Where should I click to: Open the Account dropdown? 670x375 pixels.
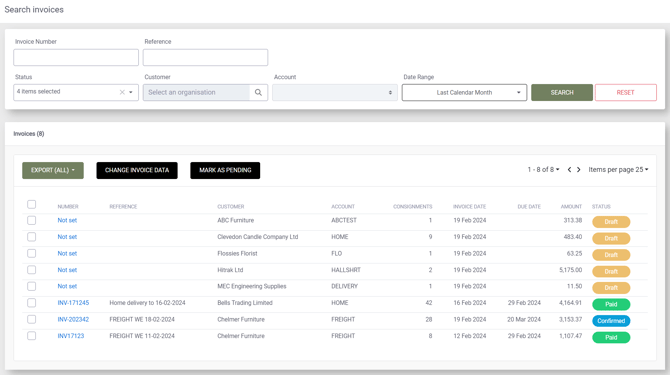pyautogui.click(x=335, y=92)
